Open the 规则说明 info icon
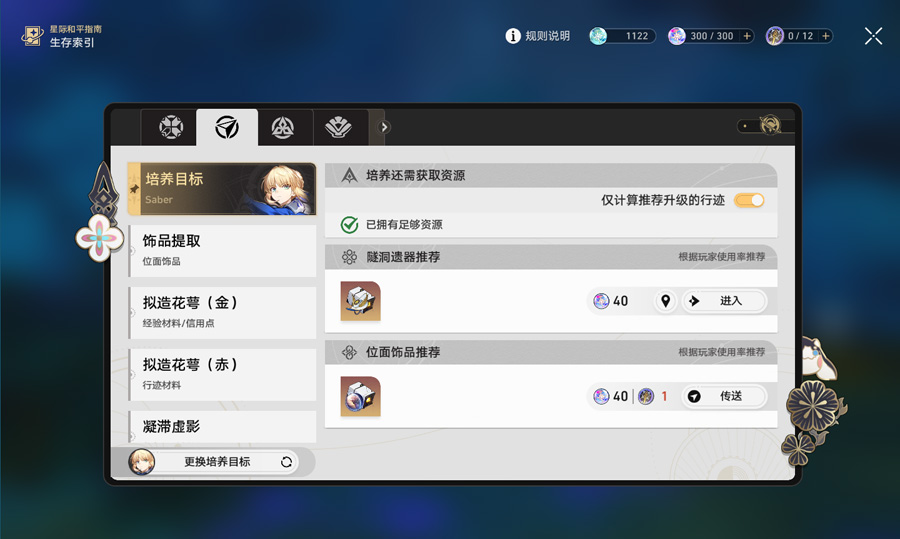Image resolution: width=900 pixels, height=539 pixels. pyautogui.click(x=513, y=36)
